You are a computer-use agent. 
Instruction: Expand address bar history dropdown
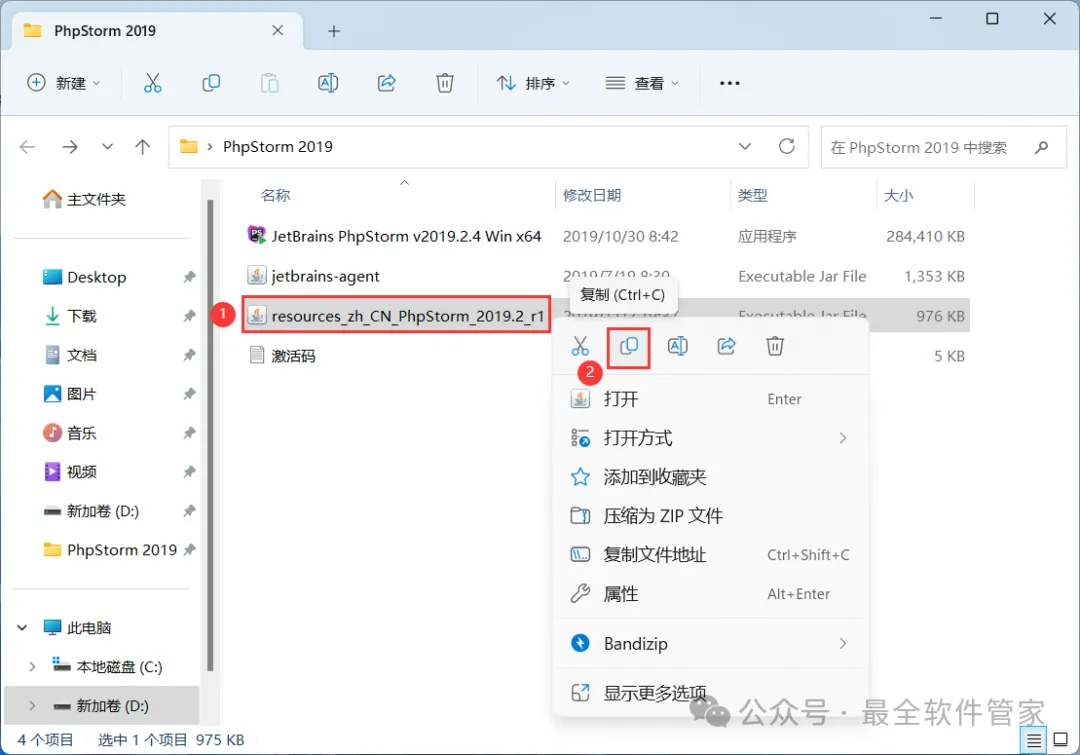[x=745, y=147]
